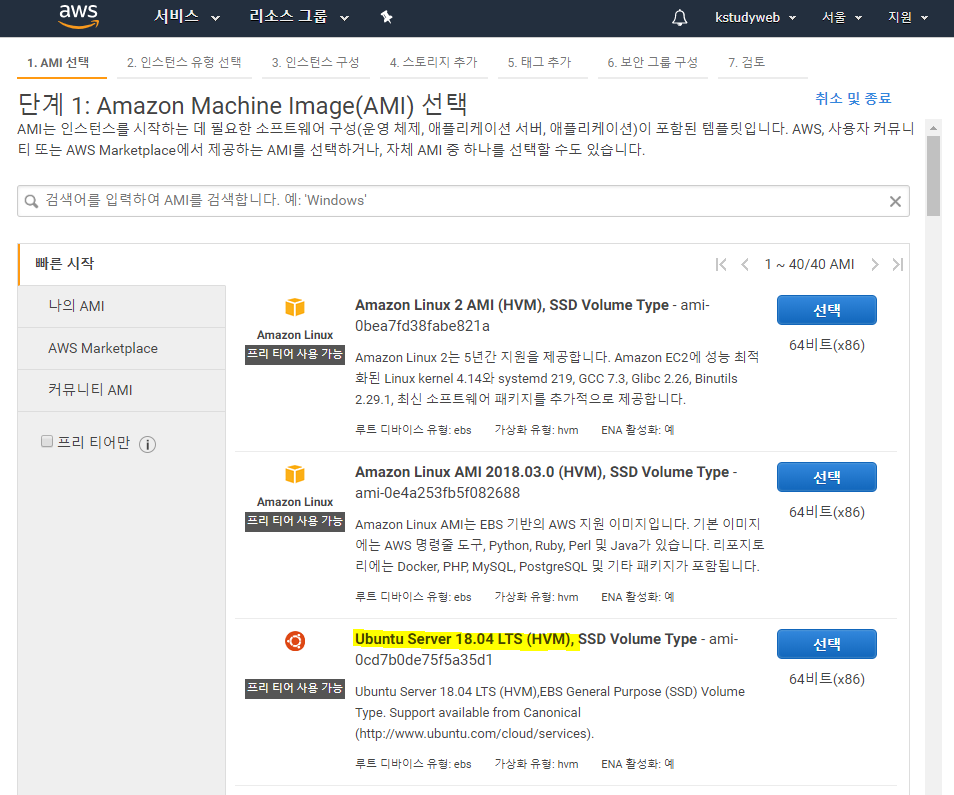
Task: Go to the 2. 인스턴스 유형 선택 tab
Action: 184,62
